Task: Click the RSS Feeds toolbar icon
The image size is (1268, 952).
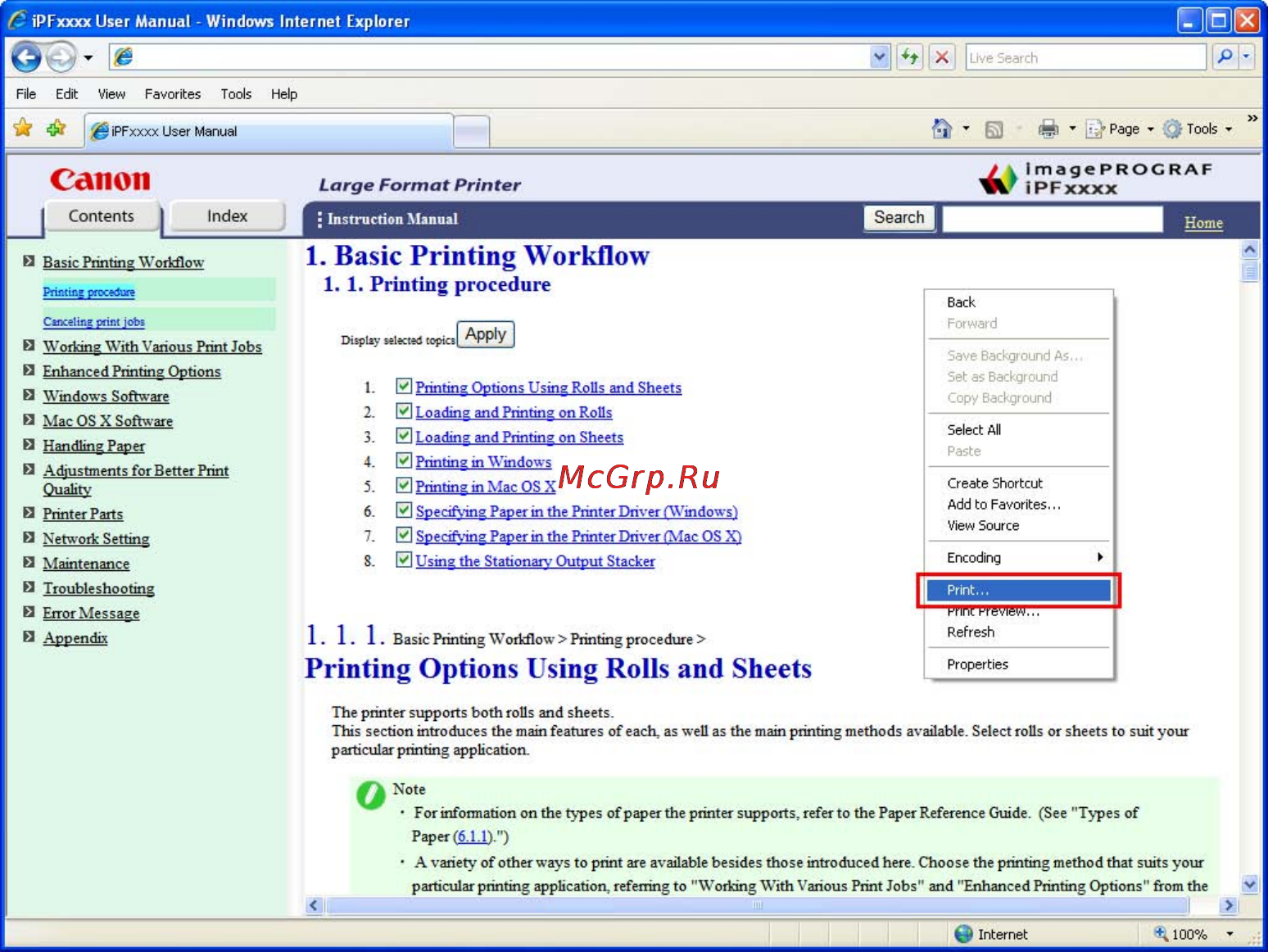Action: [x=994, y=129]
